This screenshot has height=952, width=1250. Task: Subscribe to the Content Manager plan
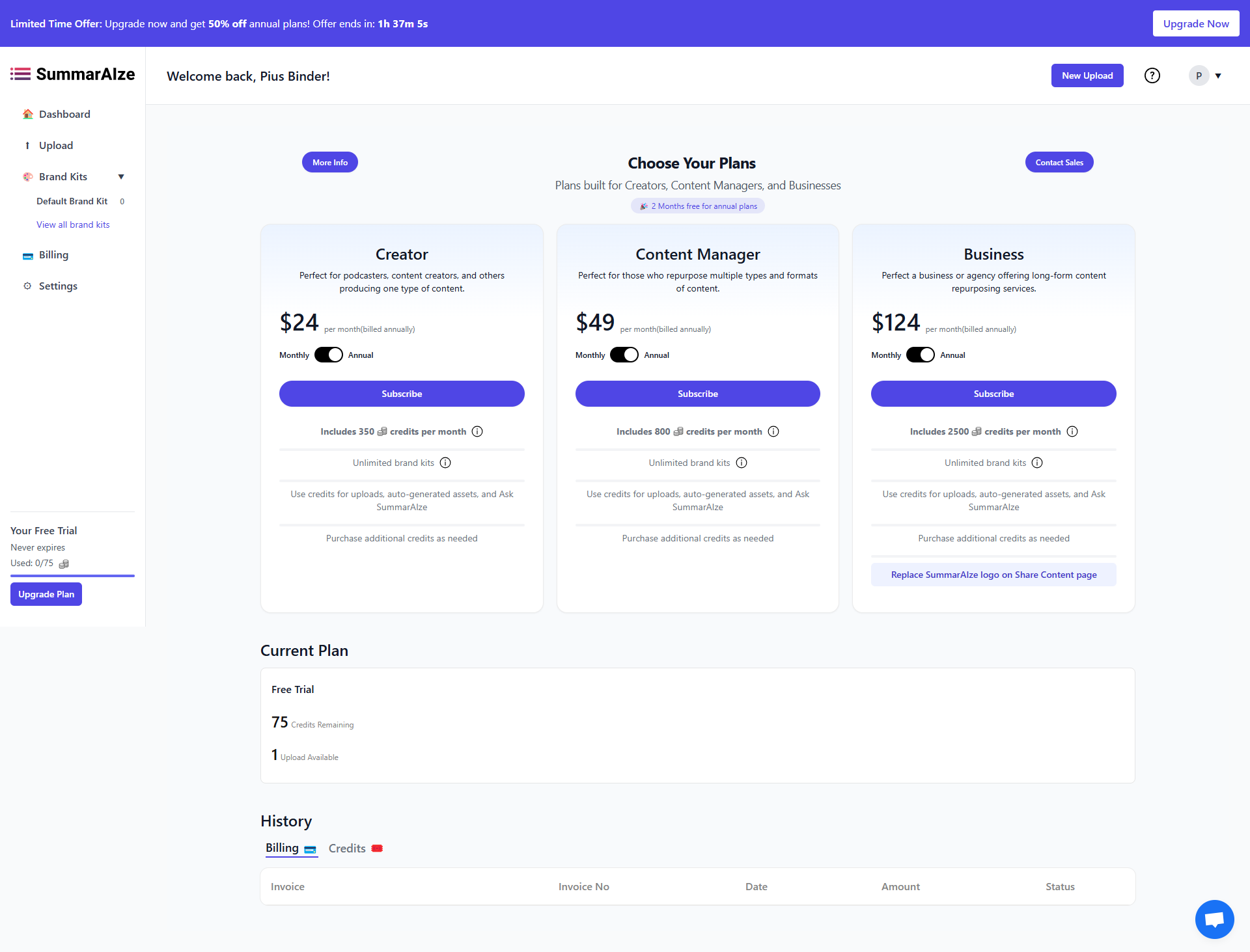point(698,394)
